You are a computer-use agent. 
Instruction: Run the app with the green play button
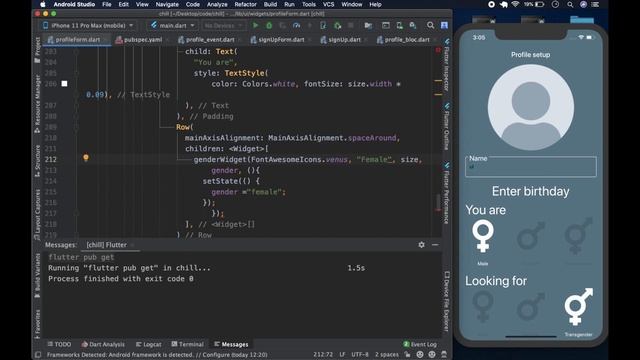tap(256, 25)
